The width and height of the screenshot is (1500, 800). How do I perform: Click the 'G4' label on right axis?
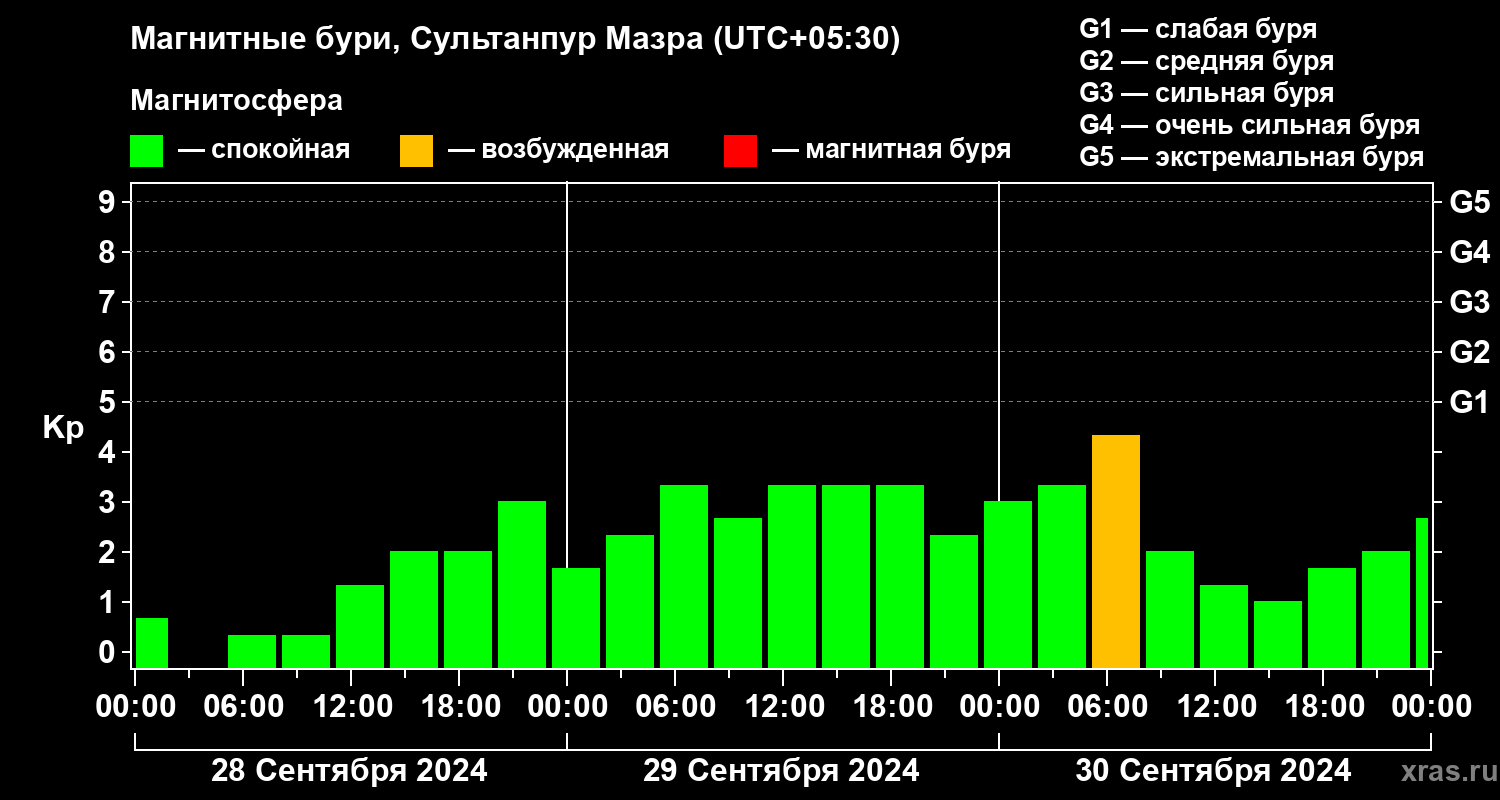pyautogui.click(x=1469, y=252)
